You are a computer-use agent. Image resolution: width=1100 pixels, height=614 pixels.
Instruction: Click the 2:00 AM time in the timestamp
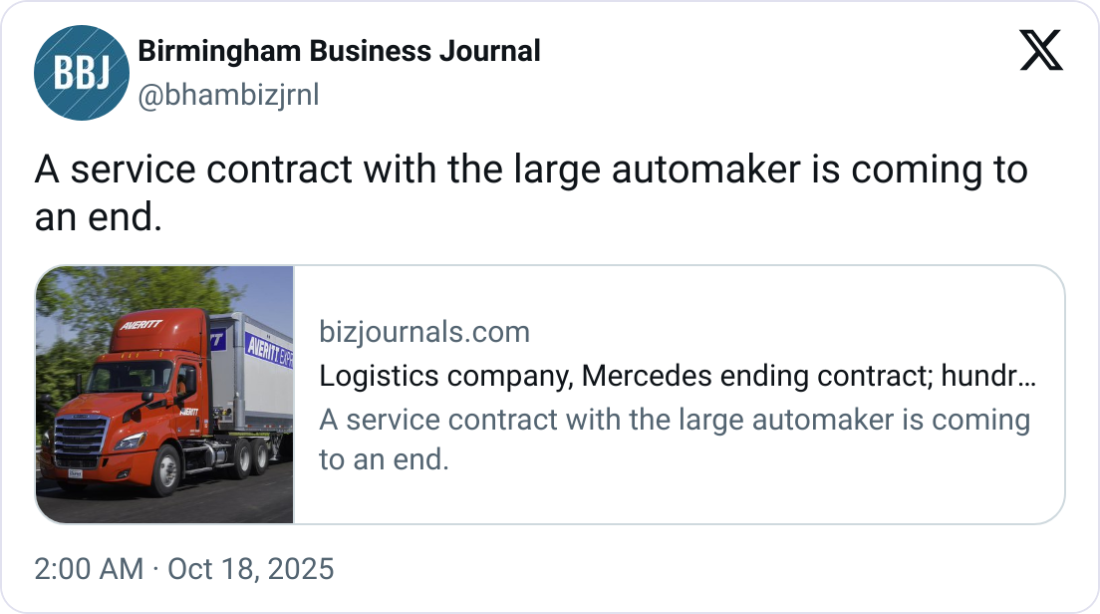89,569
